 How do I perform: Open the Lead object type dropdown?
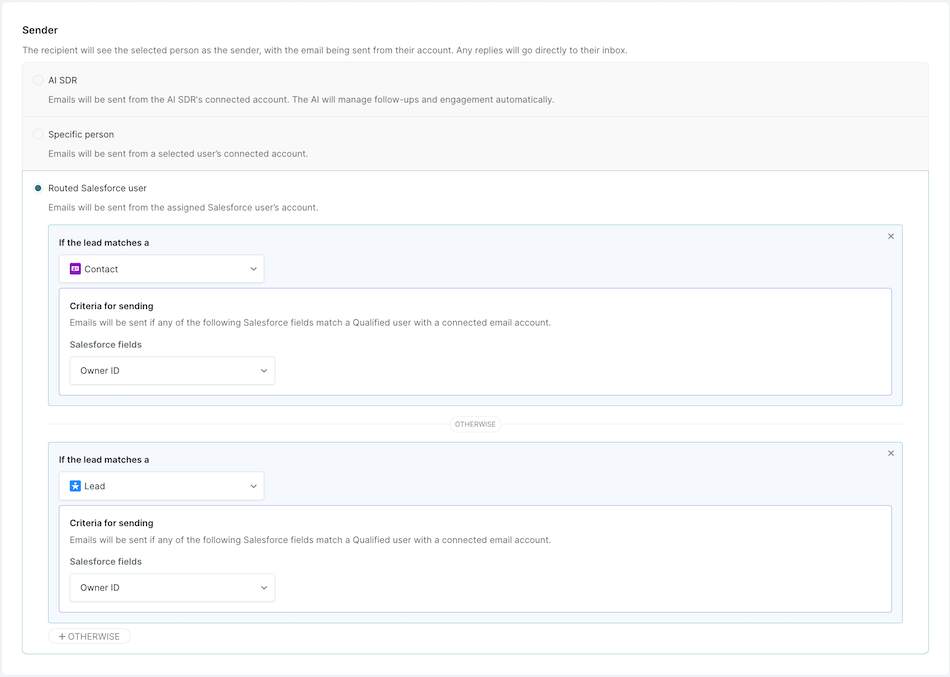[x=161, y=485]
